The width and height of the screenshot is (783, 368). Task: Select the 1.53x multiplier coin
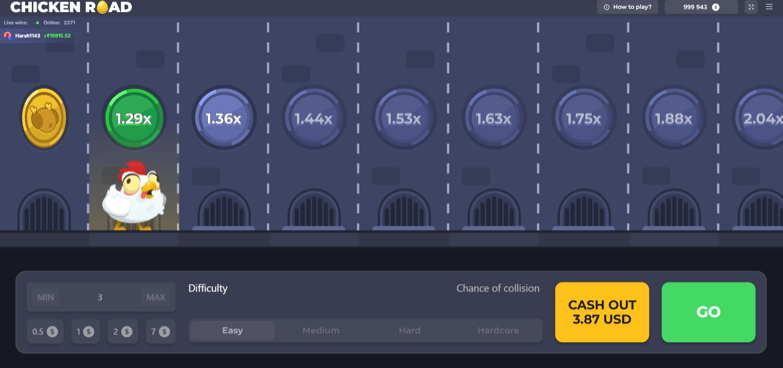(x=403, y=118)
